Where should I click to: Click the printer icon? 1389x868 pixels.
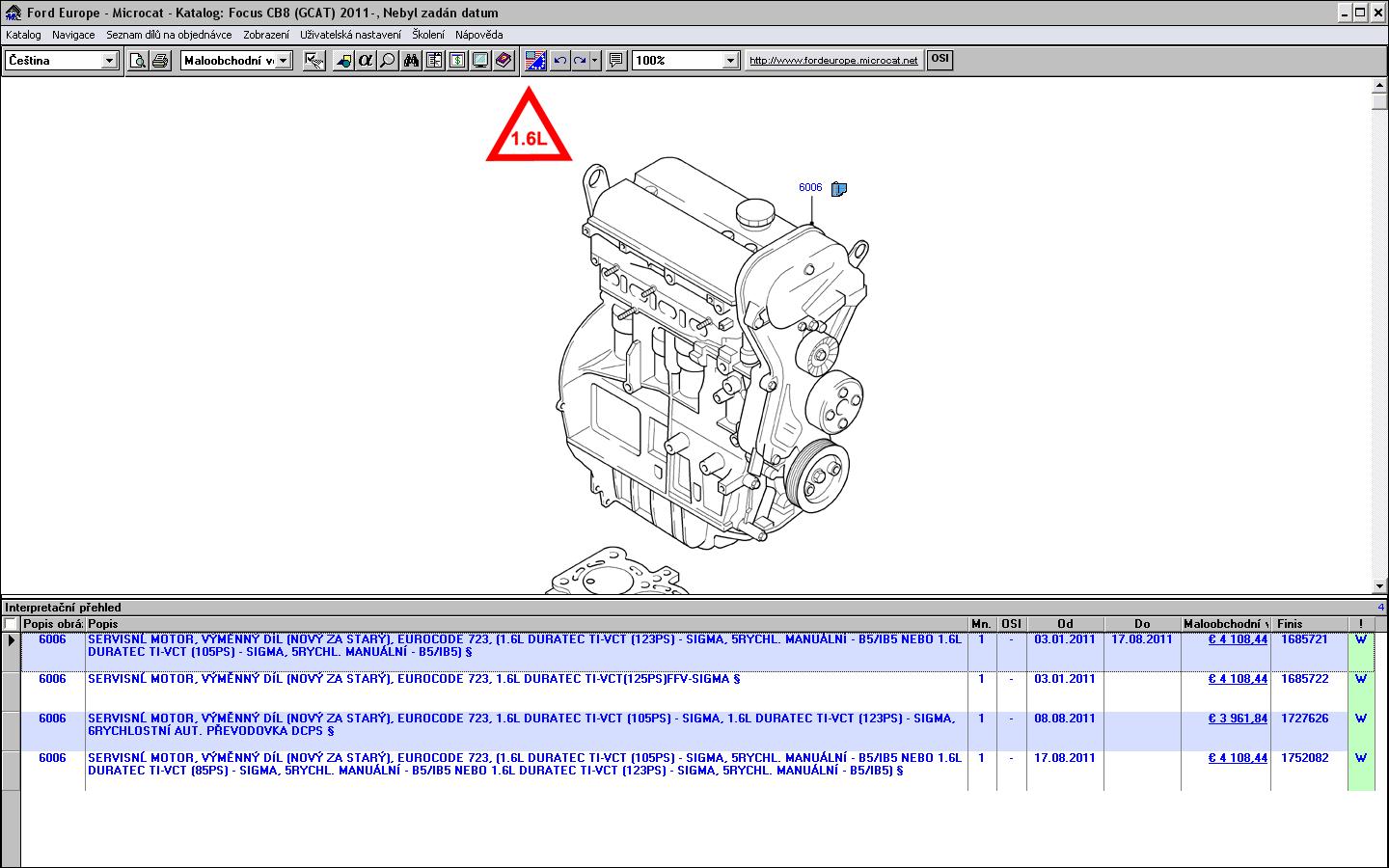coord(160,61)
